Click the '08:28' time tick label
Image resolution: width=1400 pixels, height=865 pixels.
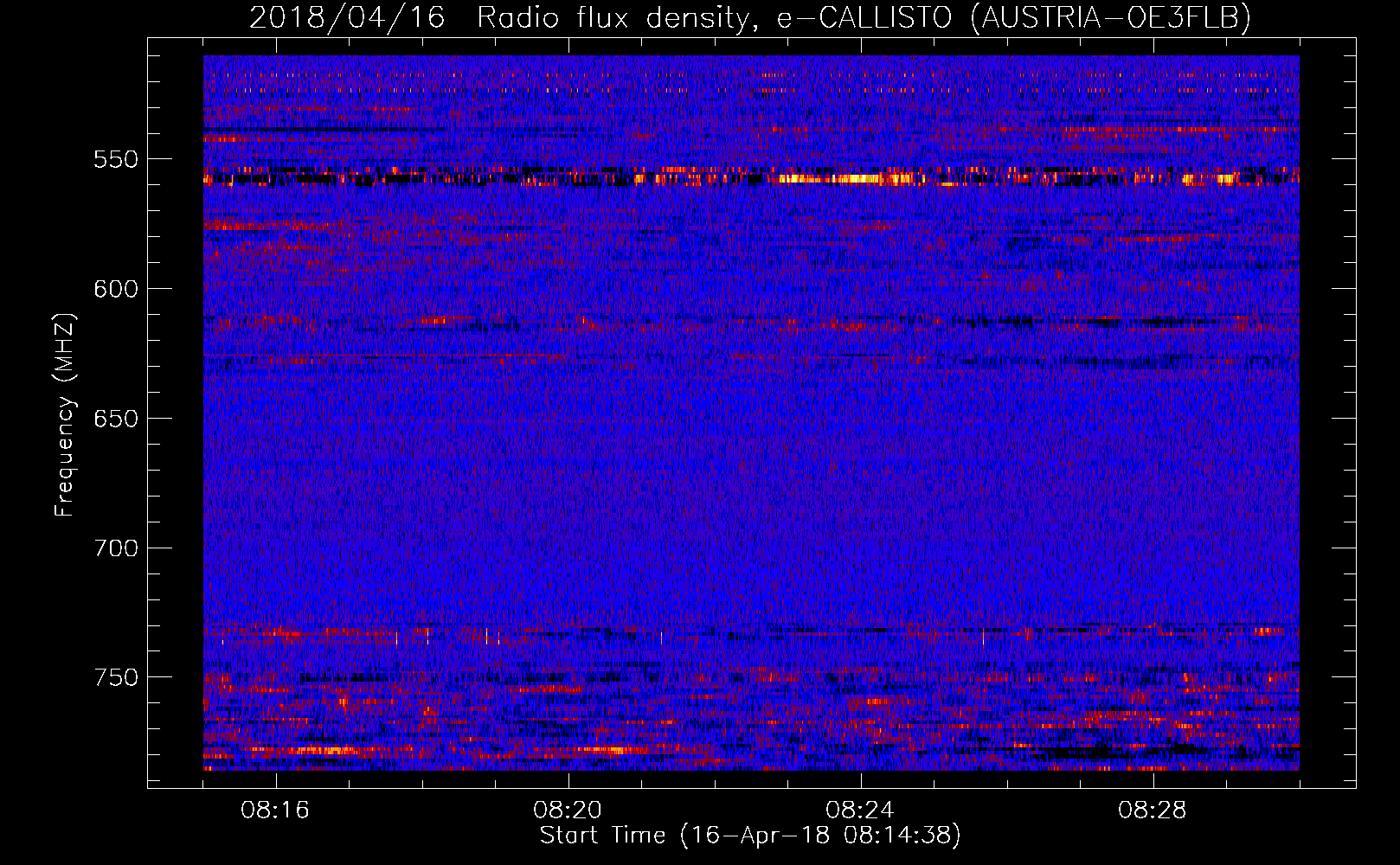(x=1153, y=811)
